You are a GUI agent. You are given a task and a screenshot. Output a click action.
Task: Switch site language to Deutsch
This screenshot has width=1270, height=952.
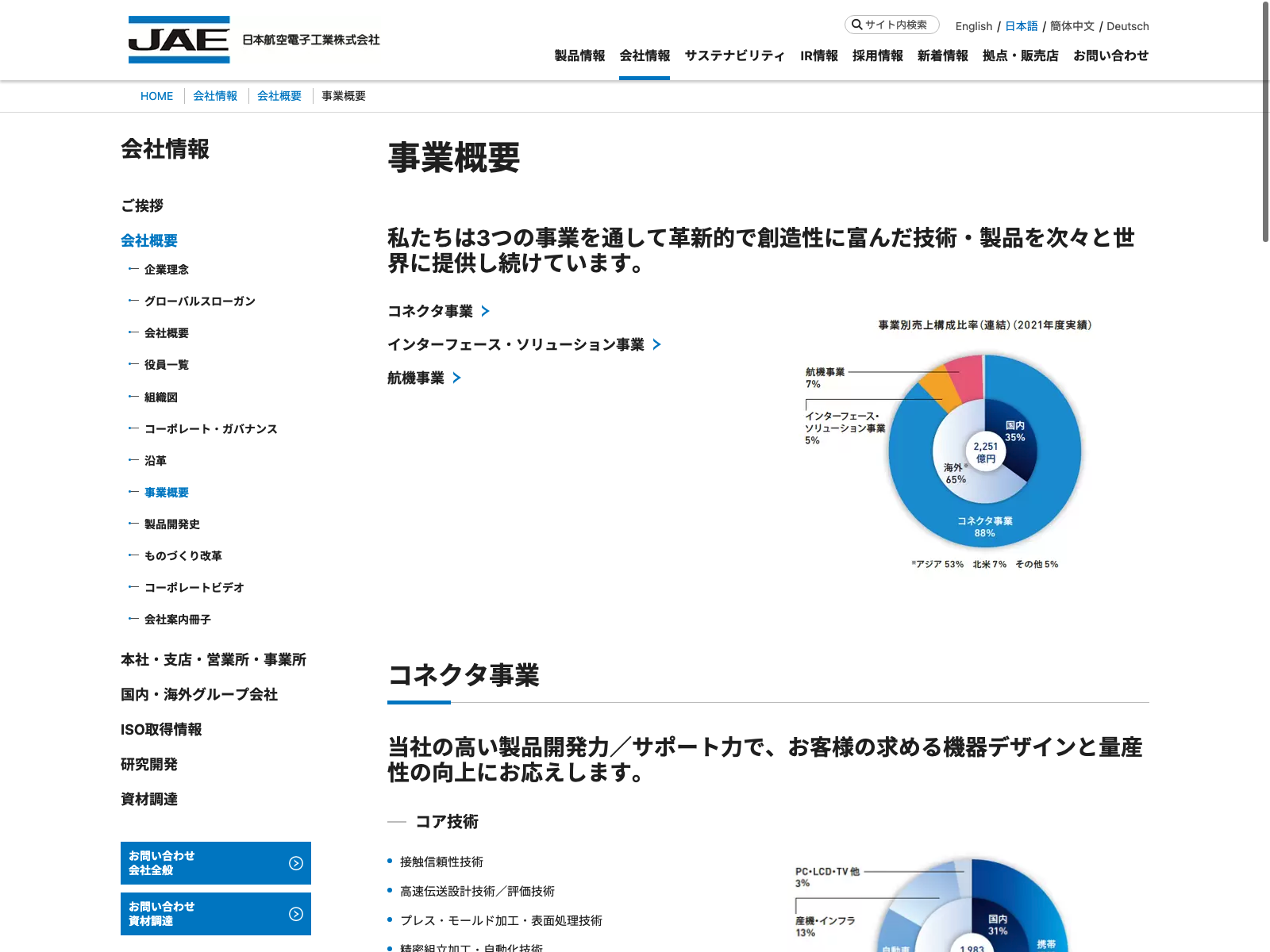[1127, 26]
